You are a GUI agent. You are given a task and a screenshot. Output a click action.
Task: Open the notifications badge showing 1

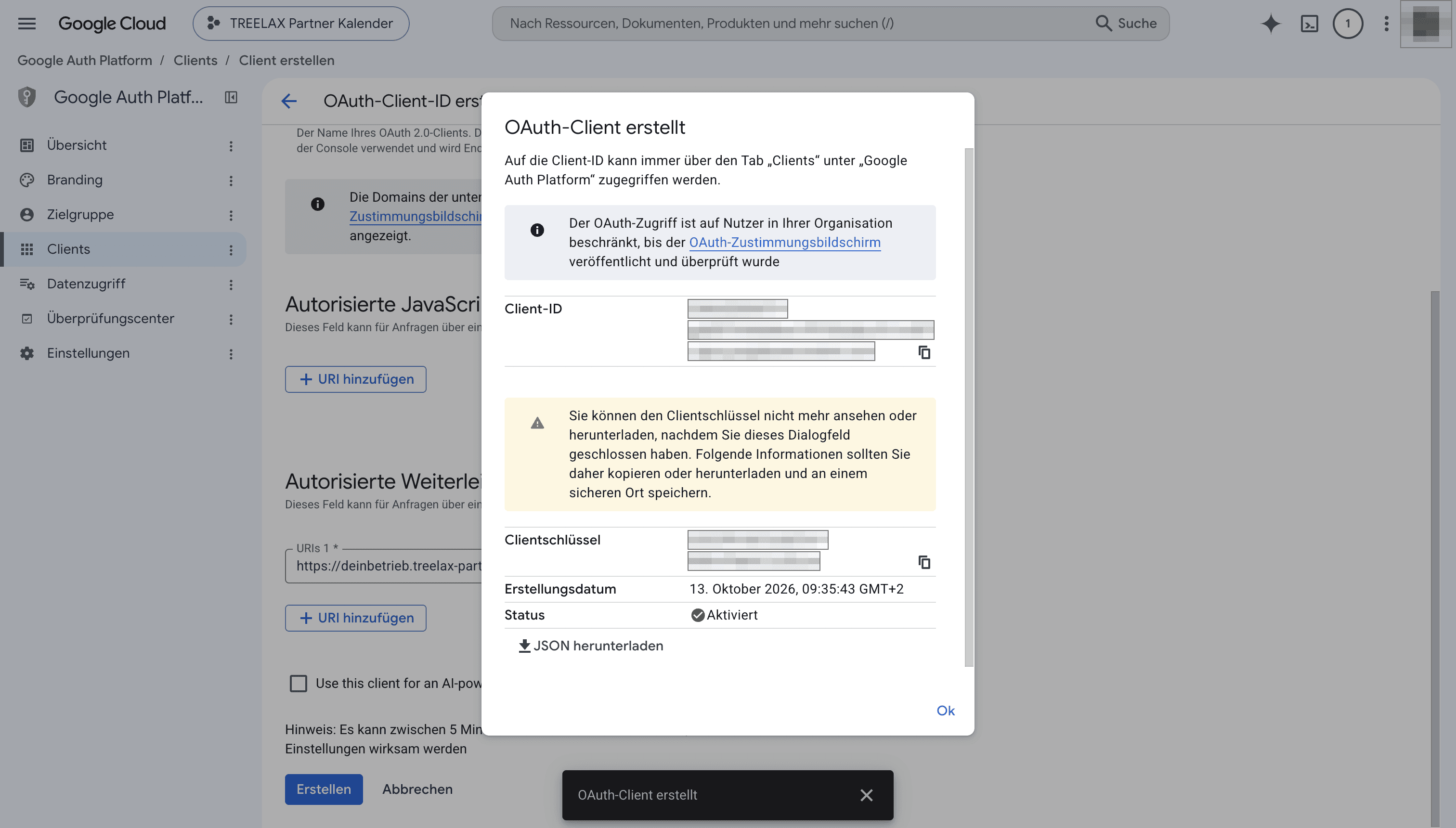[1347, 23]
